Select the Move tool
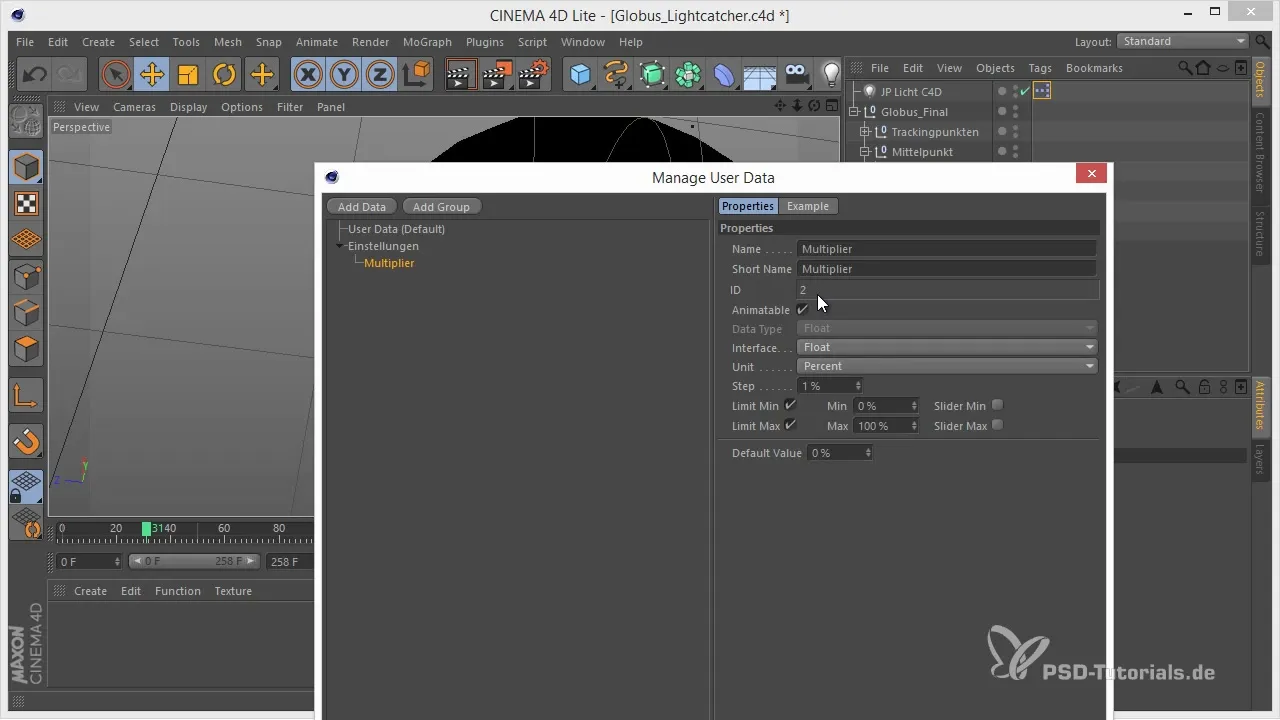 (152, 74)
